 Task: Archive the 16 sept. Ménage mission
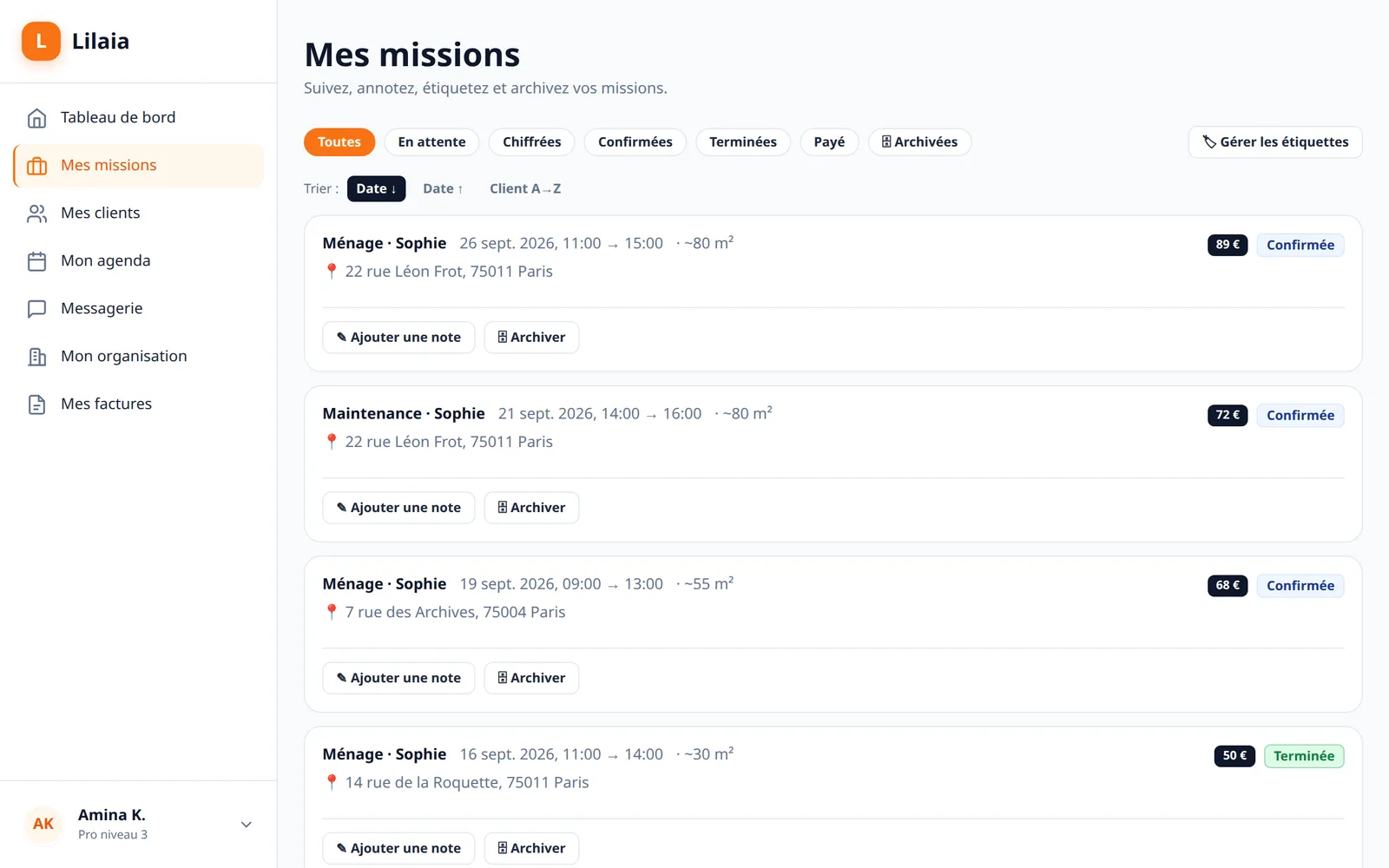pos(531,848)
